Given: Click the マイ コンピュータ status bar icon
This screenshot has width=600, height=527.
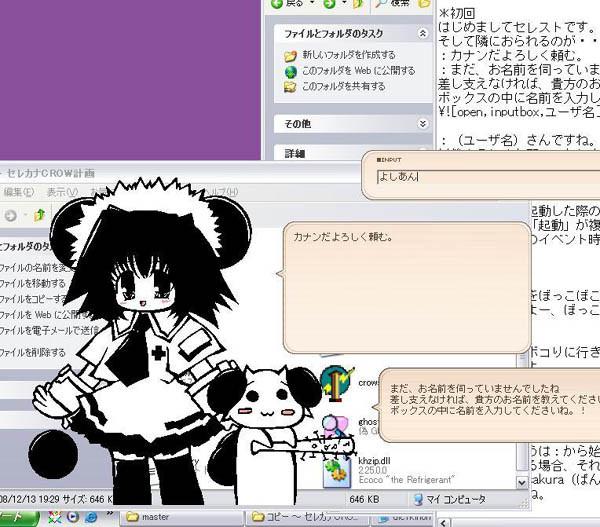Looking at the screenshot, I should tap(418, 499).
